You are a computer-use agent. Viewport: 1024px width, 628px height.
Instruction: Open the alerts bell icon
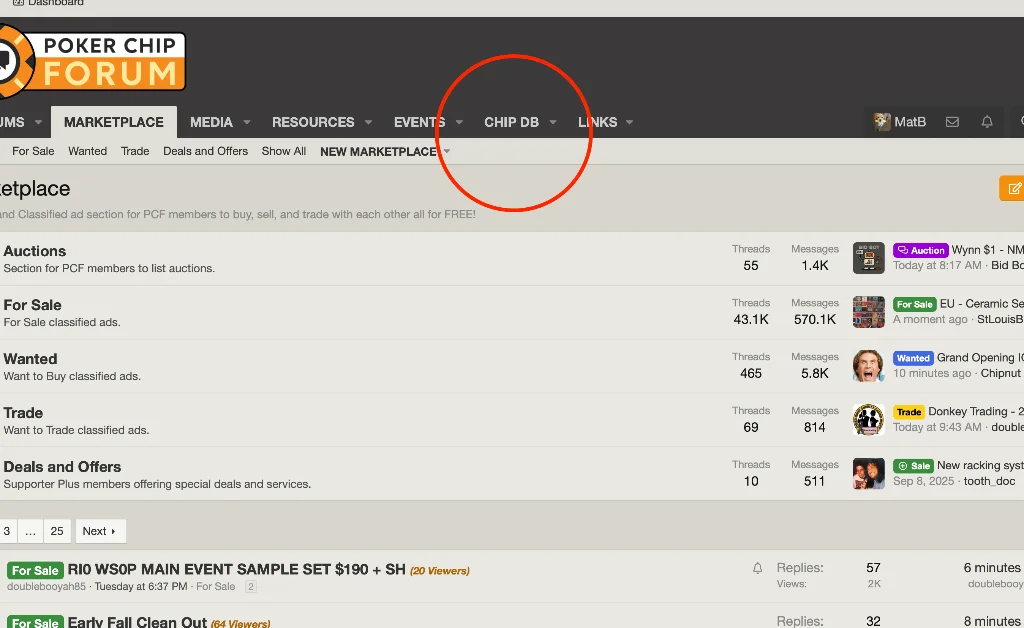pos(987,122)
